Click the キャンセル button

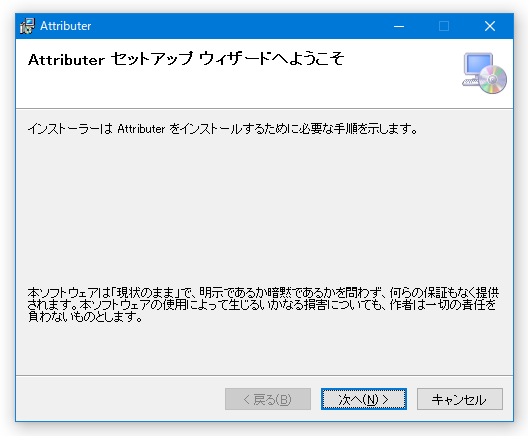coord(460,399)
